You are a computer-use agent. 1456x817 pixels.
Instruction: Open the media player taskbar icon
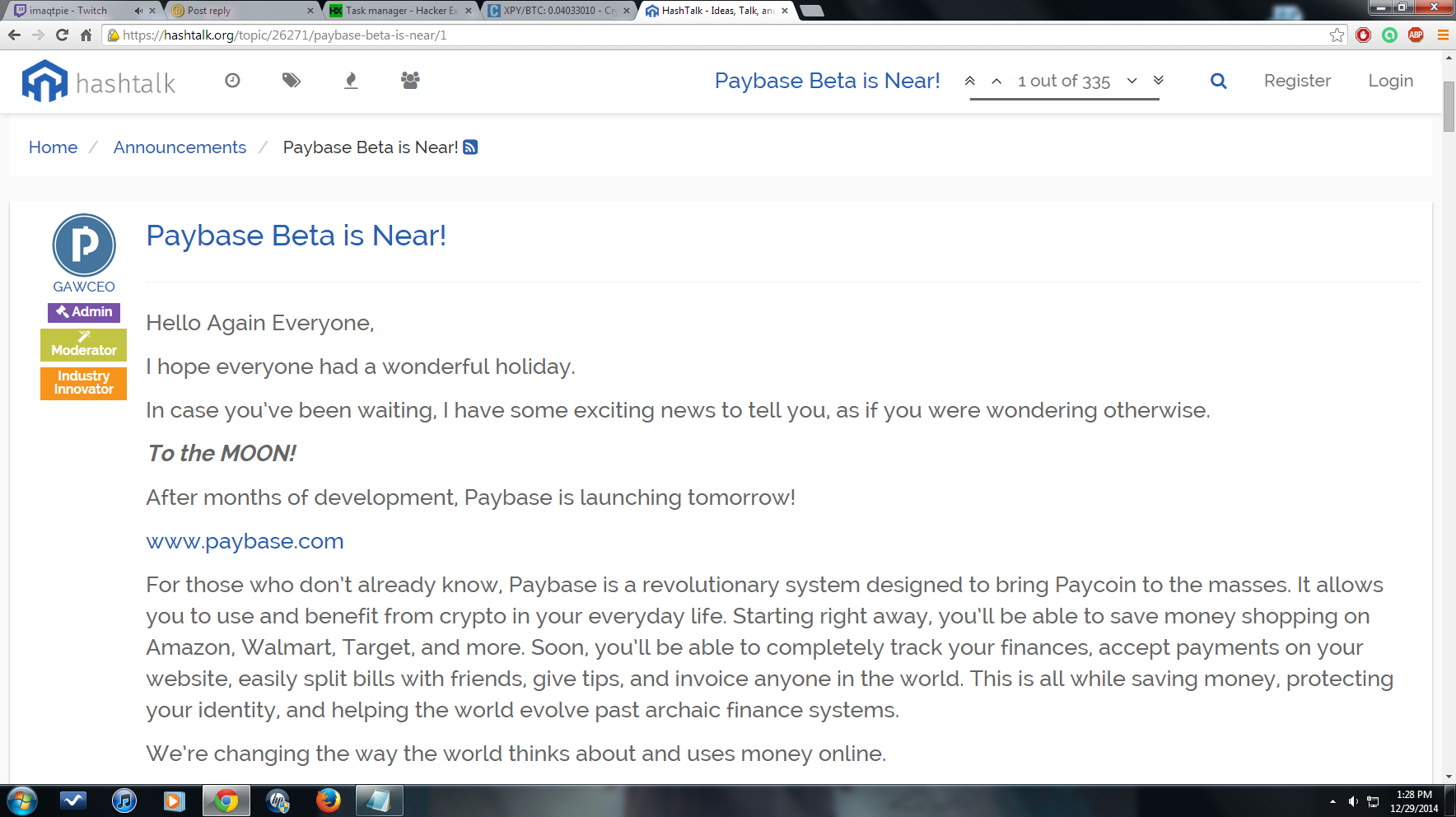point(175,801)
